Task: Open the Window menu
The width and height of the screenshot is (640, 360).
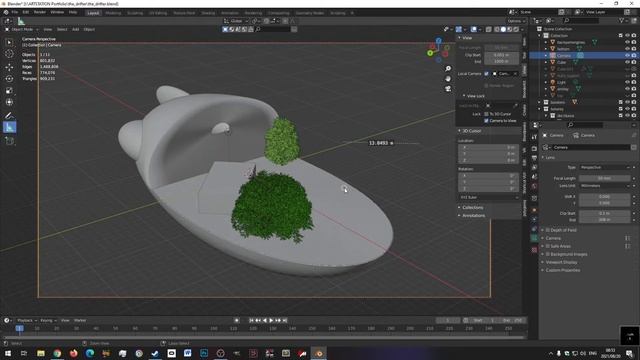Action: (x=57, y=12)
